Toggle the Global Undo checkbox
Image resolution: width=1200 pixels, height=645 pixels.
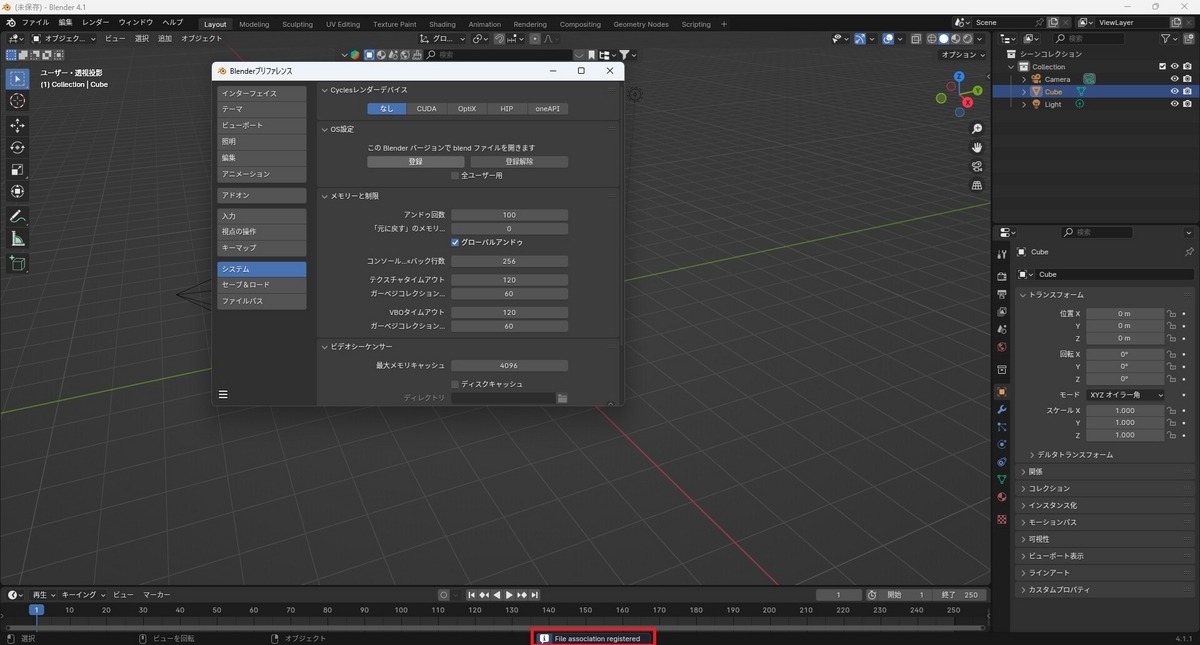tap(455, 242)
